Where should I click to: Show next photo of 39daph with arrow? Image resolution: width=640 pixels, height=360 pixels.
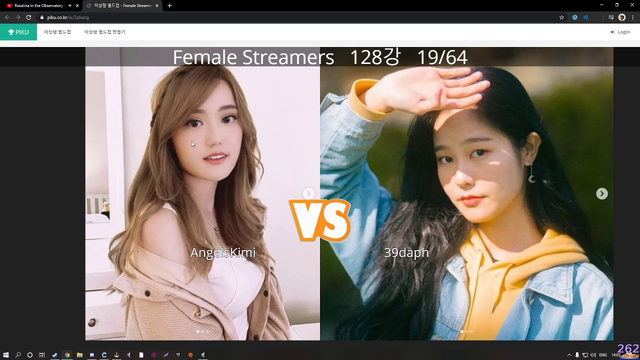coord(602,193)
